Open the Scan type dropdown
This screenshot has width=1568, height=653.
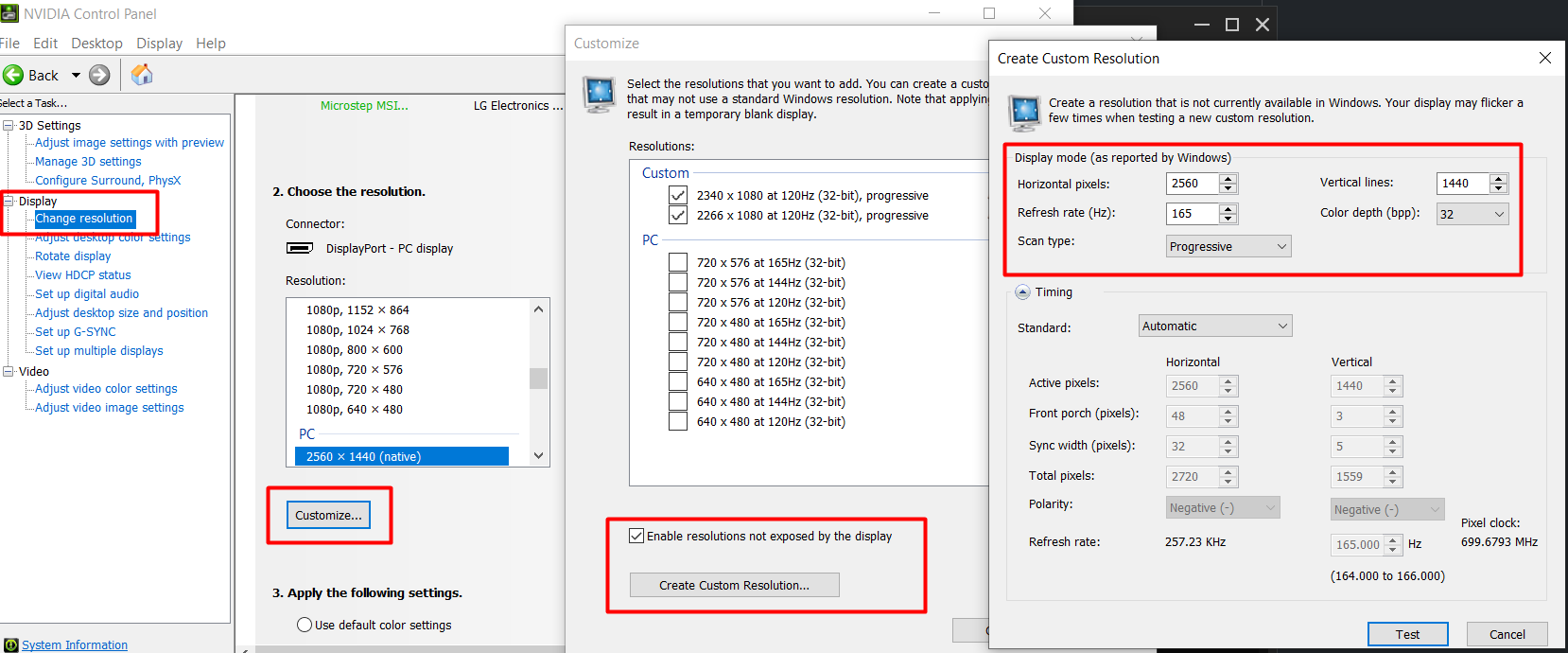coord(1228,246)
